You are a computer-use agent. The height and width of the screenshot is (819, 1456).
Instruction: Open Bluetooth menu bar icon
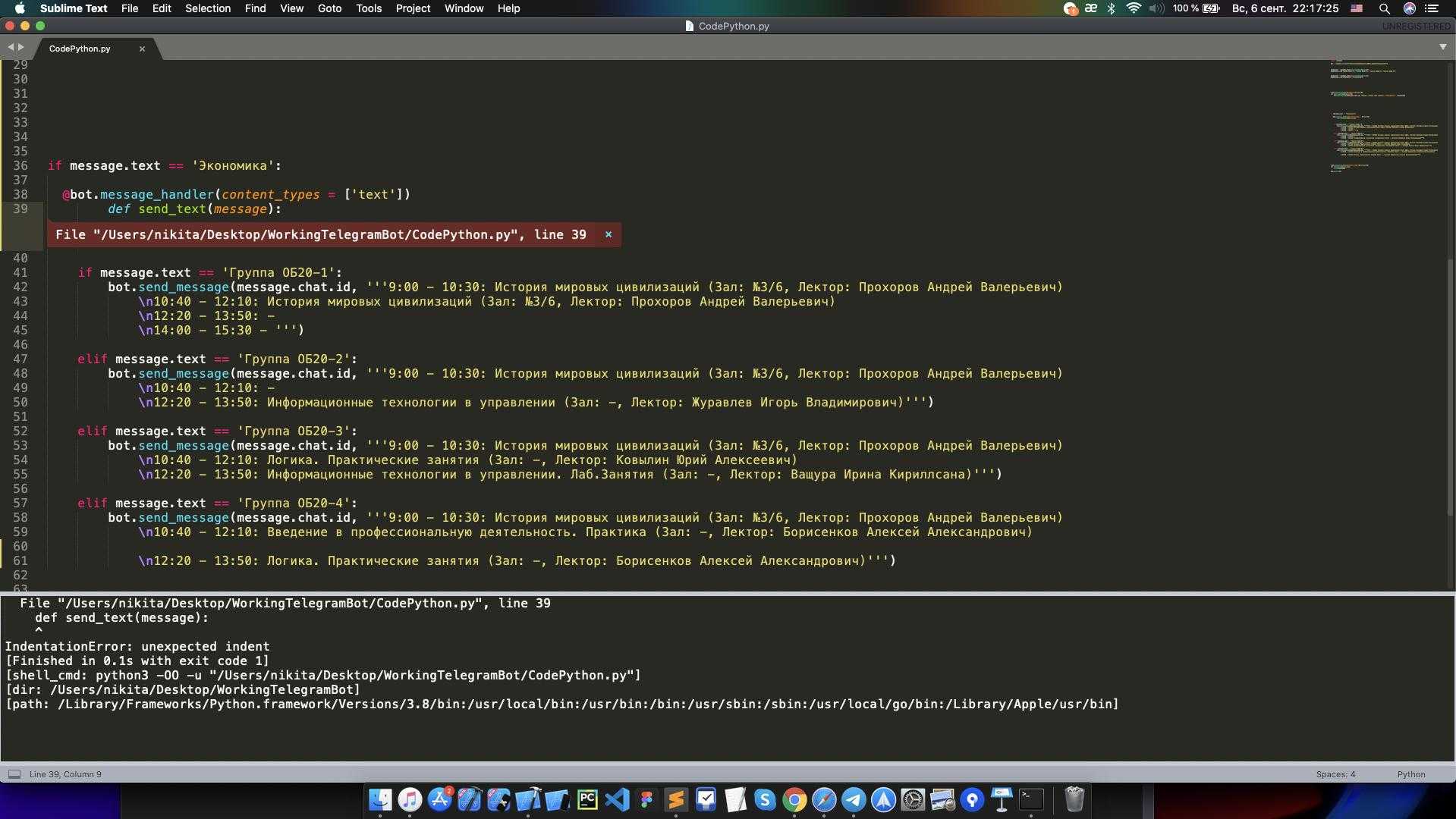point(1111,8)
